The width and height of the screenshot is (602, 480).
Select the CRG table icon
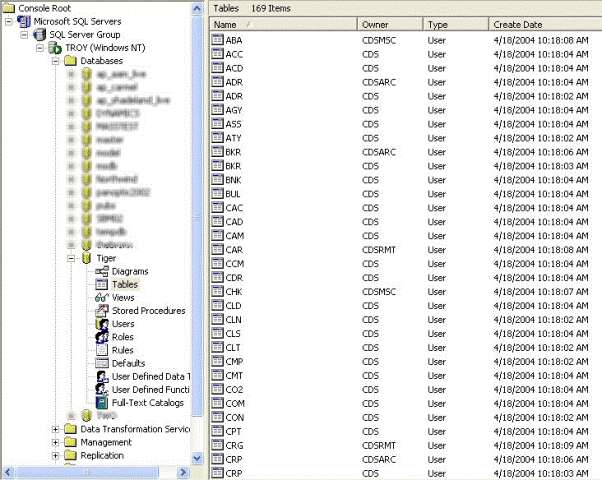pos(217,445)
